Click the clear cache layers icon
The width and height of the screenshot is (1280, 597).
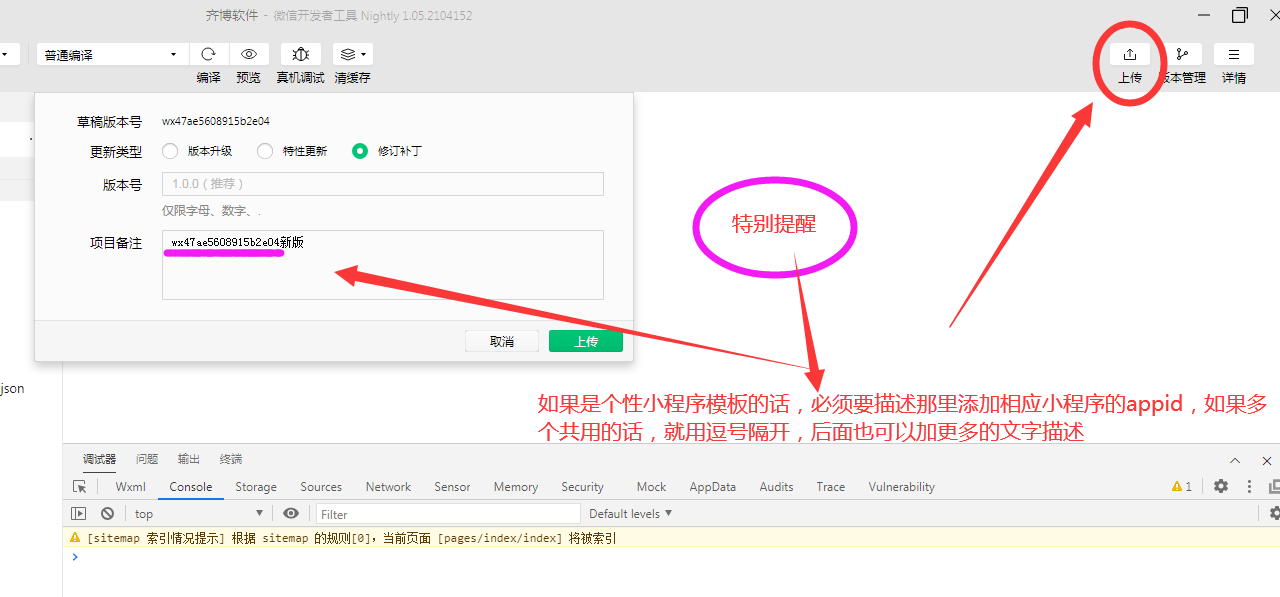(x=352, y=54)
